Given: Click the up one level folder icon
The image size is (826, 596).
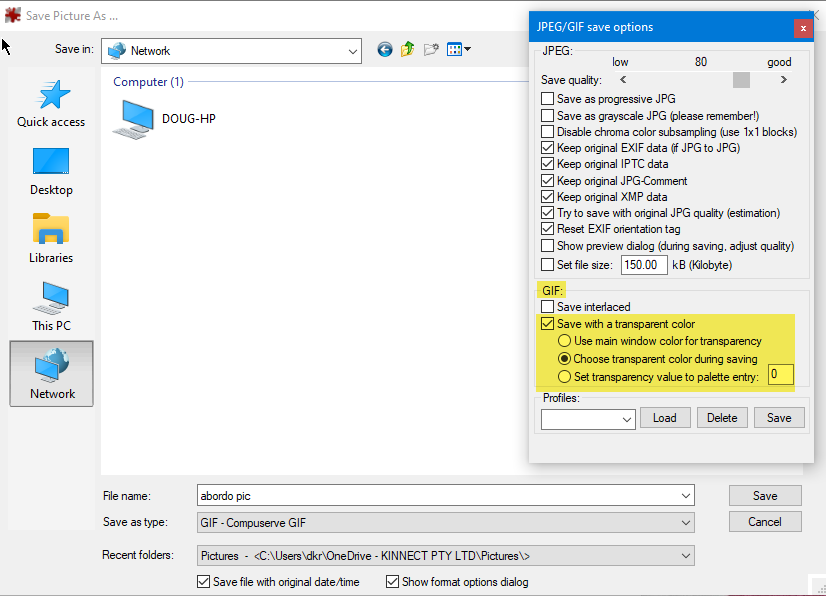Looking at the screenshot, I should [x=408, y=50].
